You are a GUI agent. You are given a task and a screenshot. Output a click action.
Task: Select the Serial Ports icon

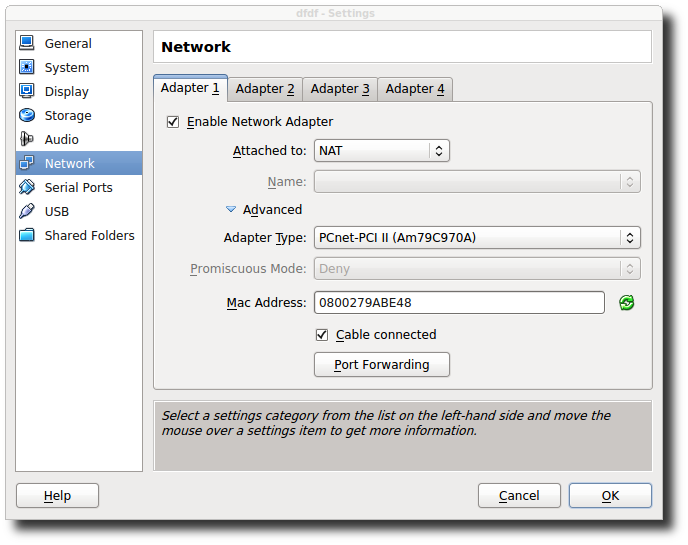[27, 187]
